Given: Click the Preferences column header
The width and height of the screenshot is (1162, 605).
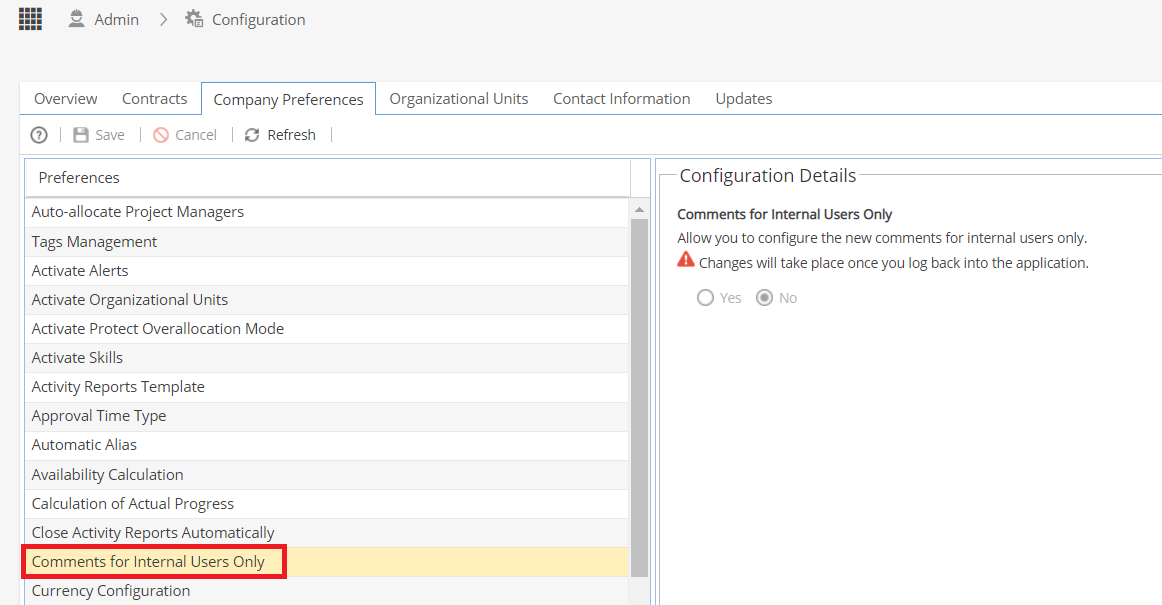Looking at the screenshot, I should (x=328, y=178).
